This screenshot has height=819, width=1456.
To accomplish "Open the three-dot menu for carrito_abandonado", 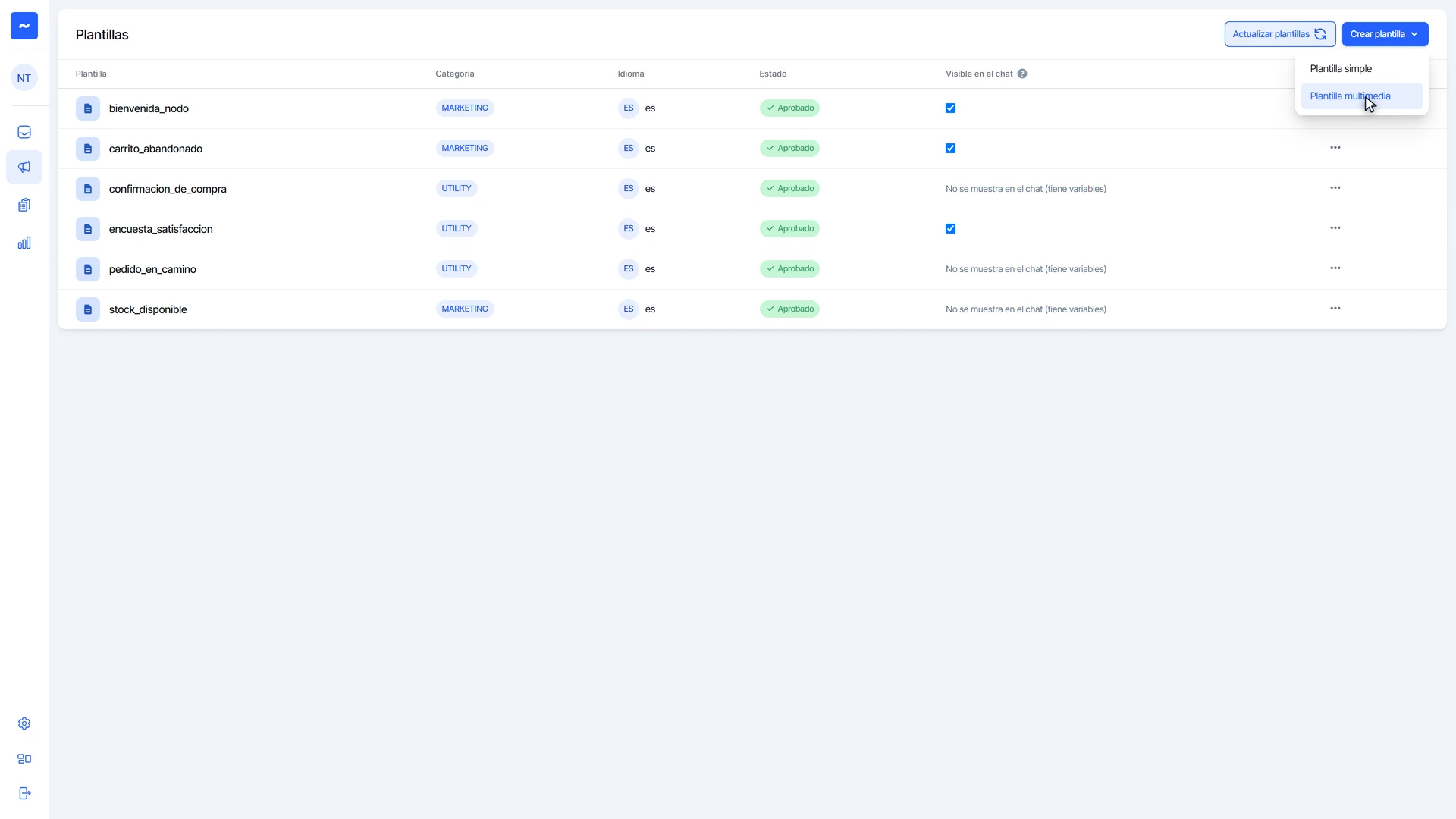I will click(x=1335, y=148).
